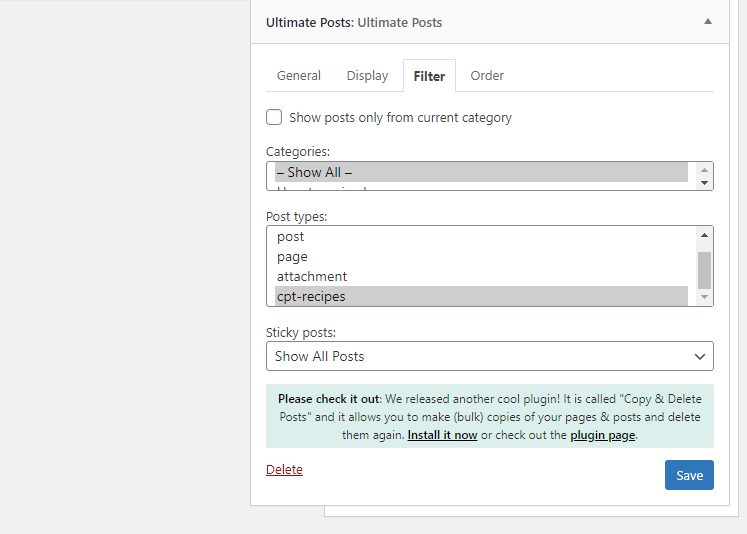The image size is (747, 534).
Task: Tick Show posts only from current category
Action: (274, 117)
